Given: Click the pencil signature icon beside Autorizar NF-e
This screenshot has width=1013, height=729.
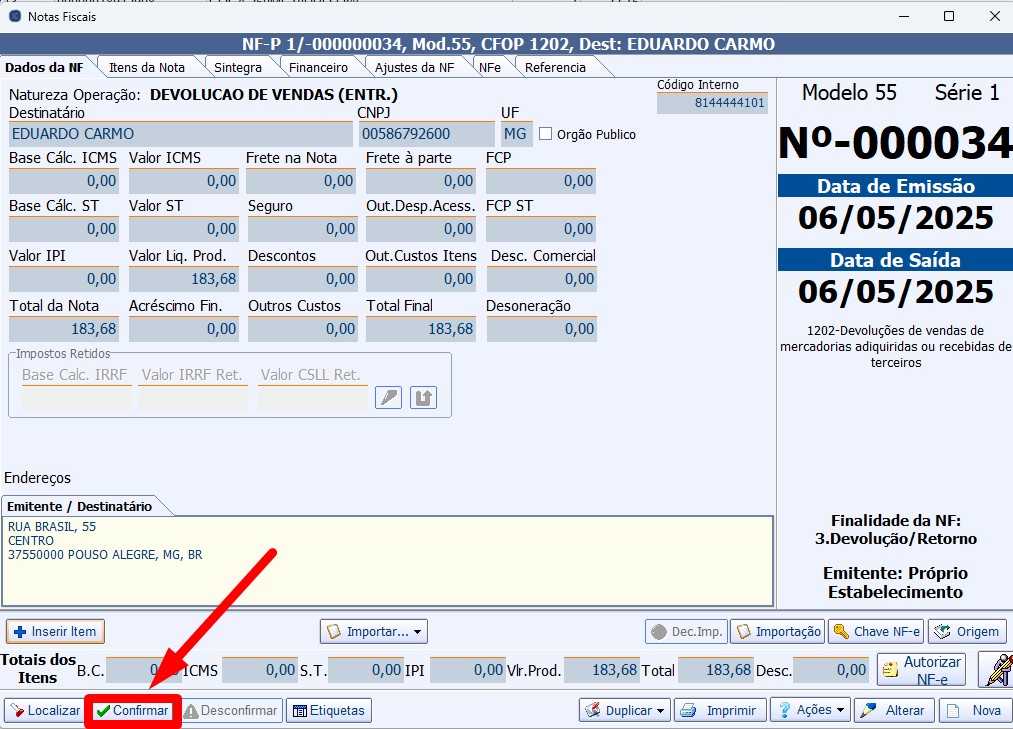Looking at the screenshot, I should (995, 670).
